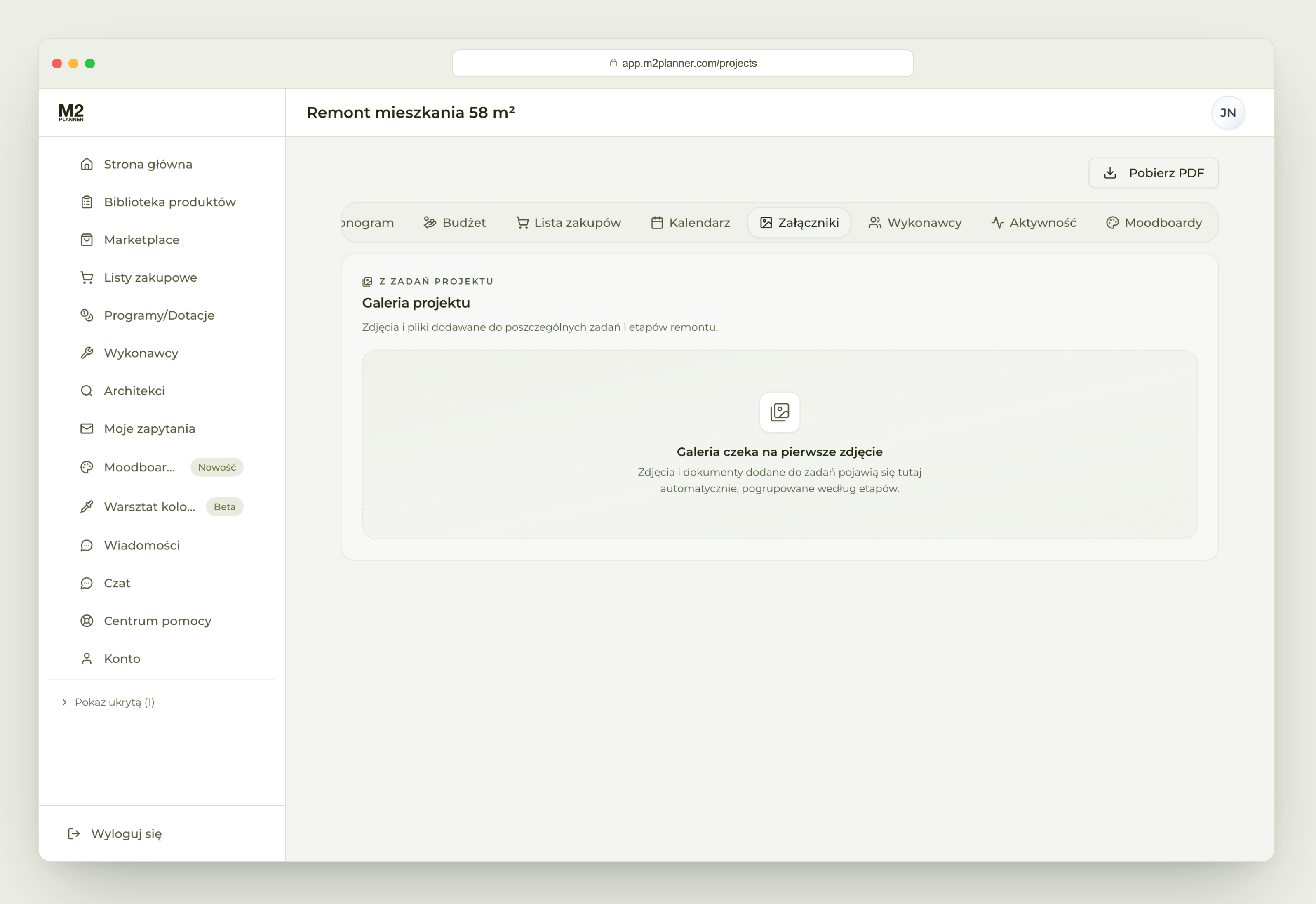
Task: Click the palette icon beside sidebar Moodboard
Action: (x=87, y=467)
